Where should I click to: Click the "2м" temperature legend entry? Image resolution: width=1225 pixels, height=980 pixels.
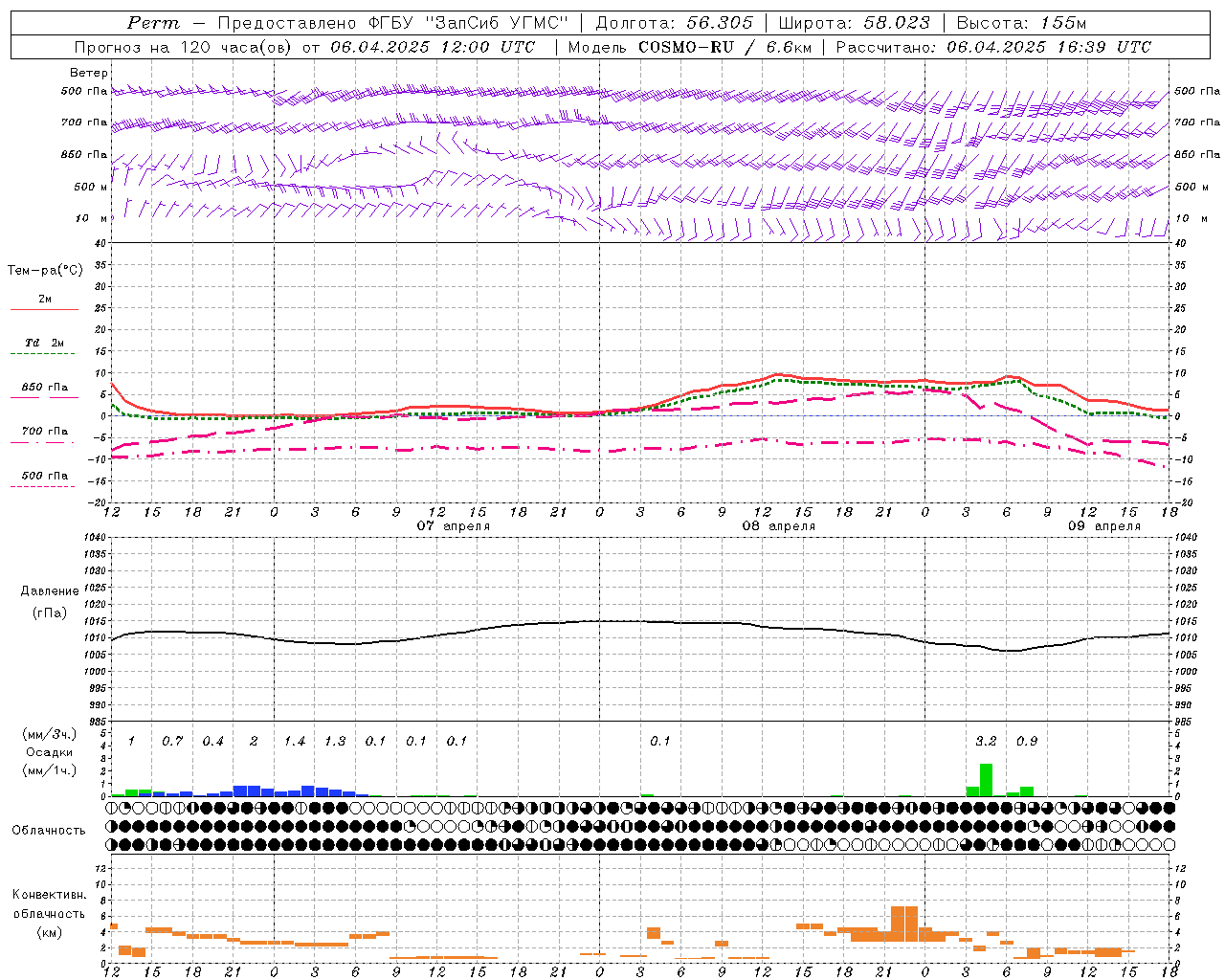(x=45, y=299)
